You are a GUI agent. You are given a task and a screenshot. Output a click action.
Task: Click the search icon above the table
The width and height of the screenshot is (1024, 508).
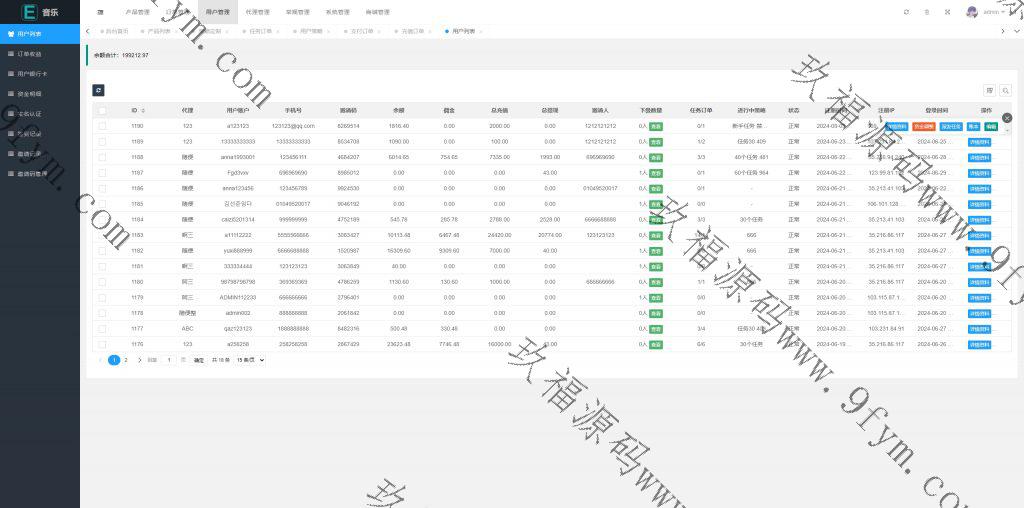click(1005, 90)
